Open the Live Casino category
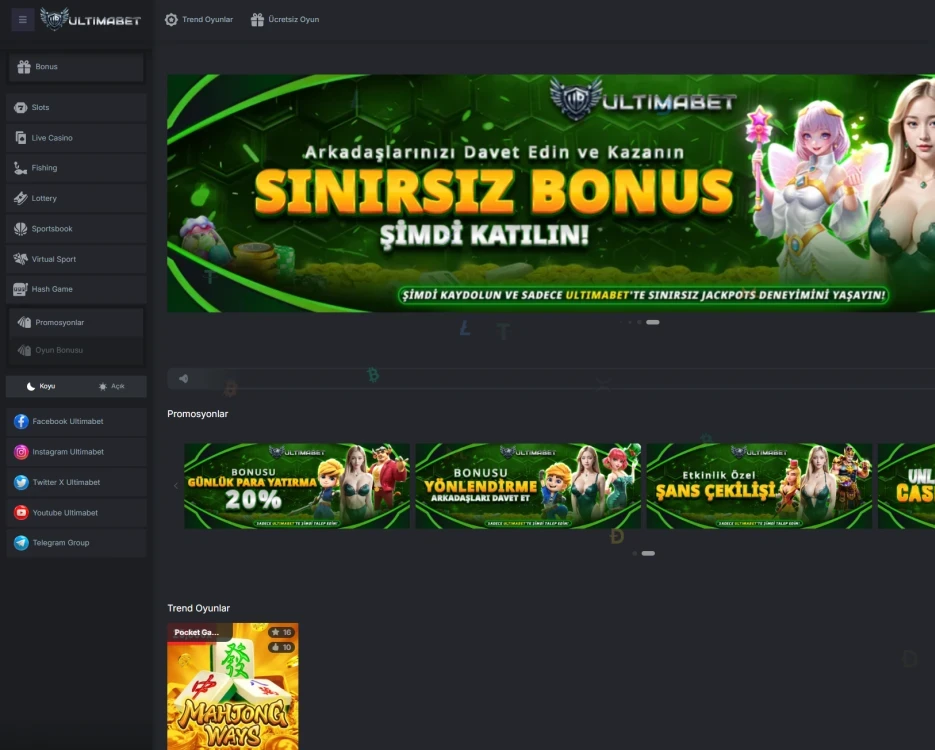The width and height of the screenshot is (935, 750). tap(76, 138)
